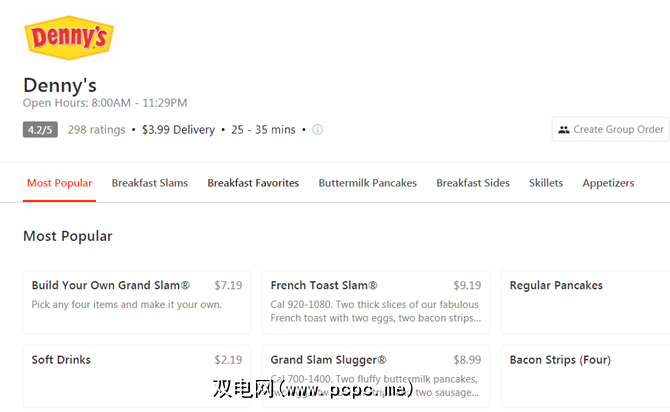Screen dimensions: 670x412
Task: Switch to the Appetizers tab
Action: [x=608, y=183]
